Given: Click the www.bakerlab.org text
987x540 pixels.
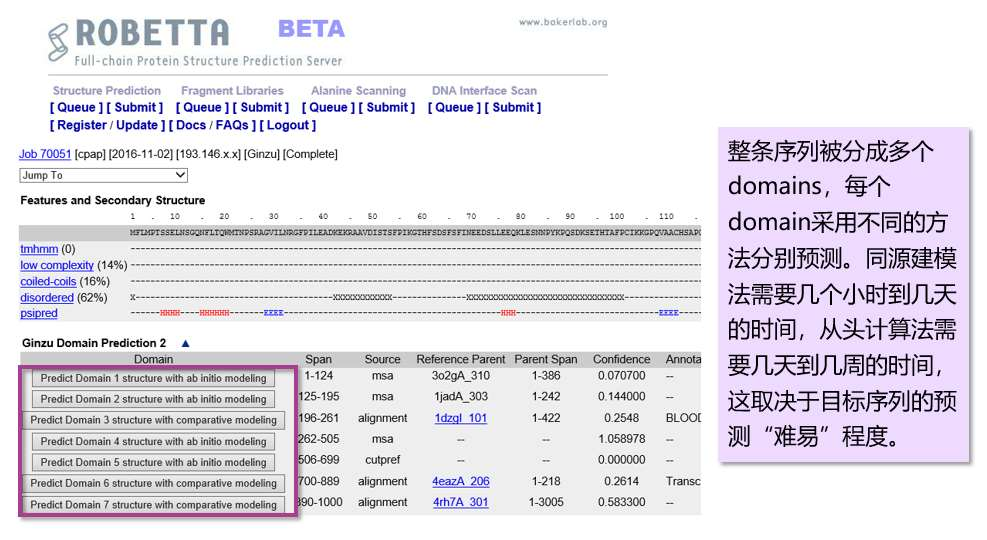Looking at the screenshot, I should (563, 22).
